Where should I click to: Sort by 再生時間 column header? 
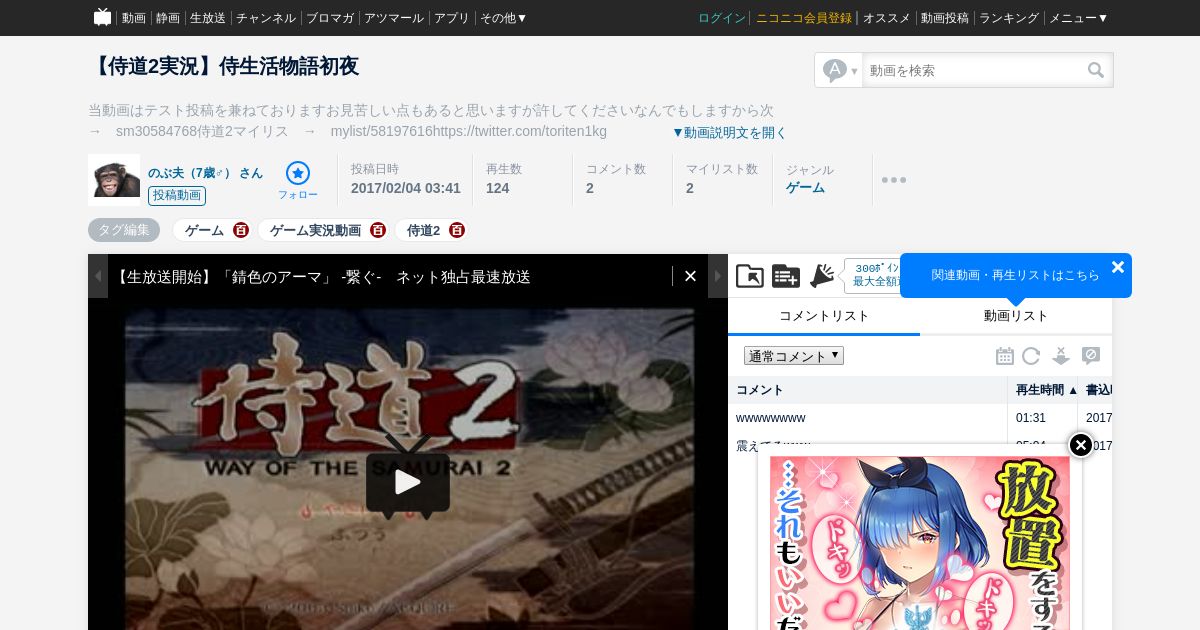coord(1043,390)
